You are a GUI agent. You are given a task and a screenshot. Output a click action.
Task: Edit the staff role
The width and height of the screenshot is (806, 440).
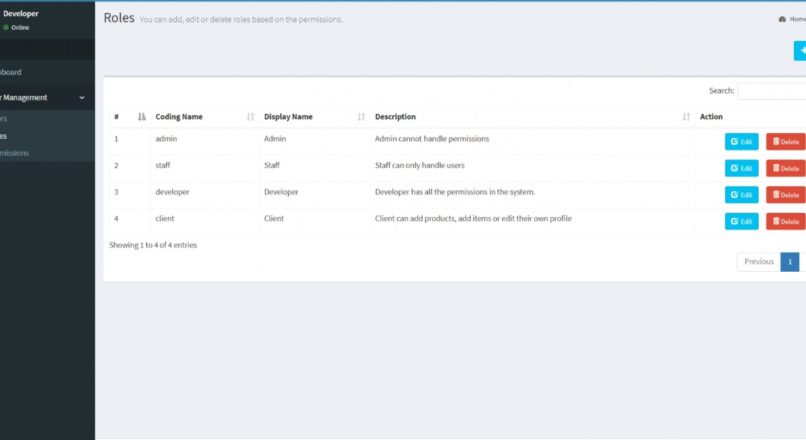(x=741, y=168)
